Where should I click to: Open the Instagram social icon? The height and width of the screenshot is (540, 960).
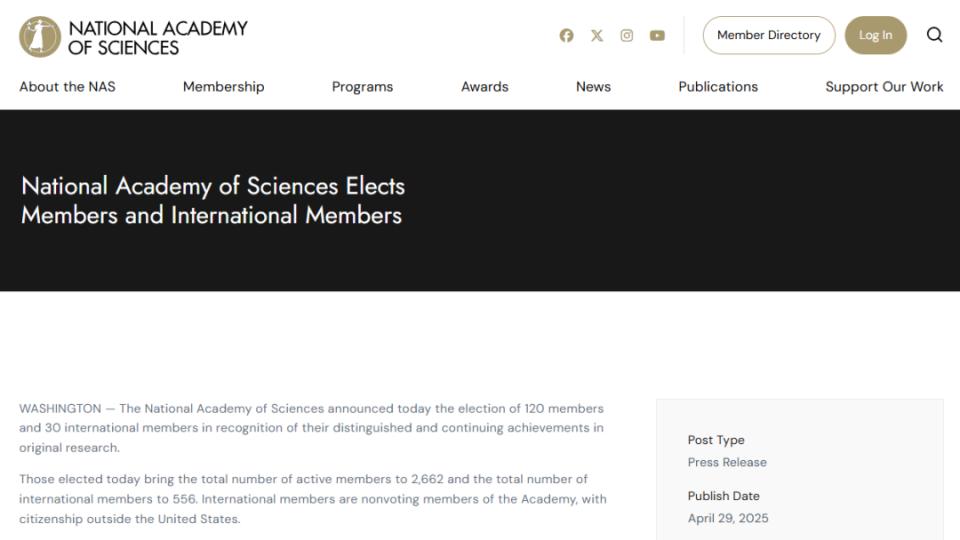tap(627, 36)
